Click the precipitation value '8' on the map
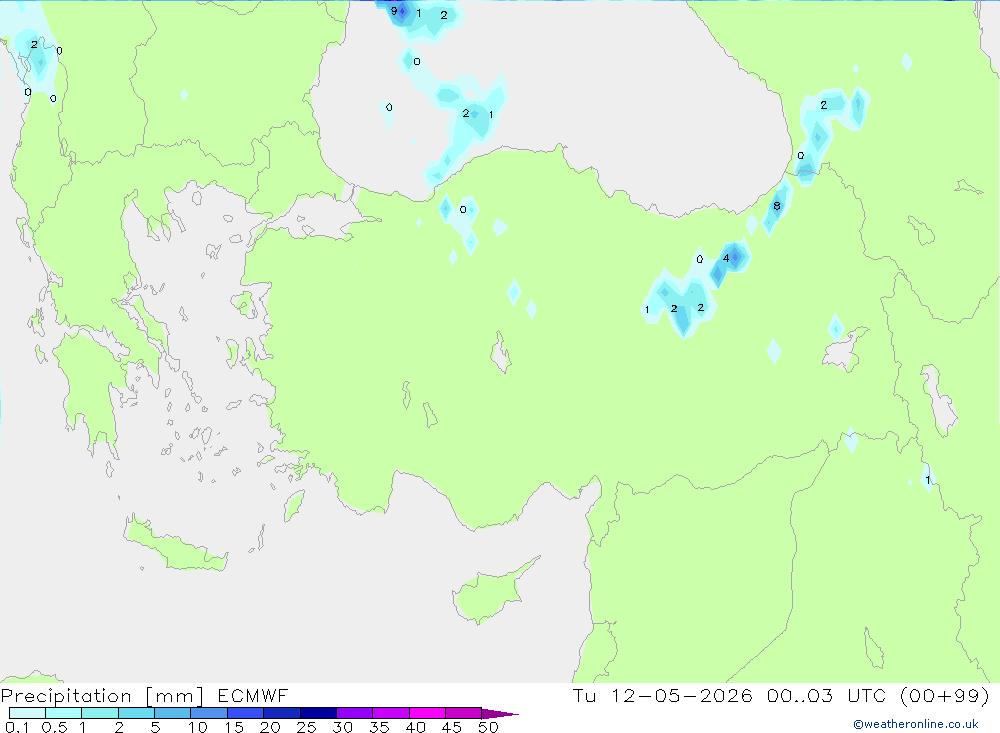 (776, 206)
